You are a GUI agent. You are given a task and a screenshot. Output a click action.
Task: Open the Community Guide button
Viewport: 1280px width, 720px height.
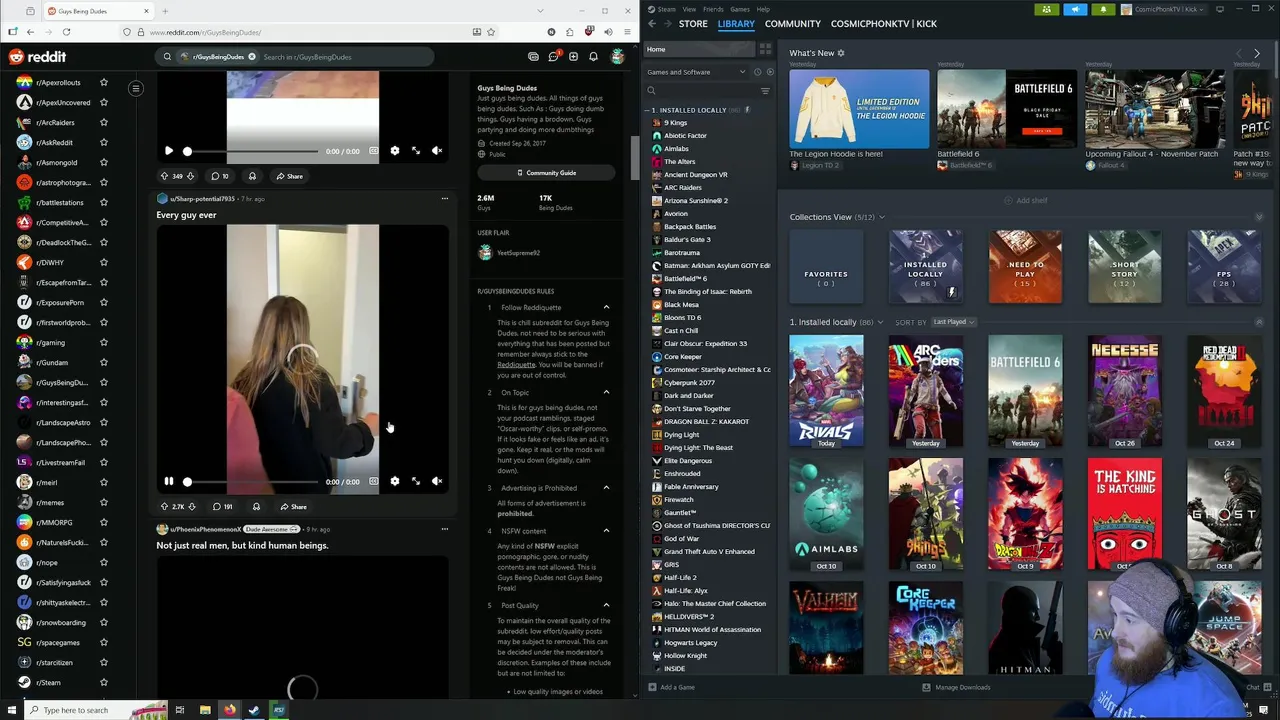point(546,173)
